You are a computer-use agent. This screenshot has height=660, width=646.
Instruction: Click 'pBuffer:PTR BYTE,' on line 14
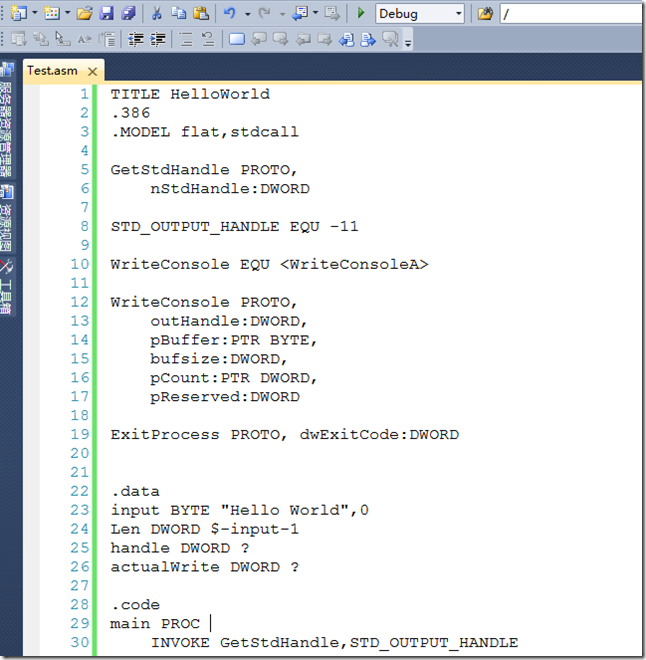coord(234,340)
